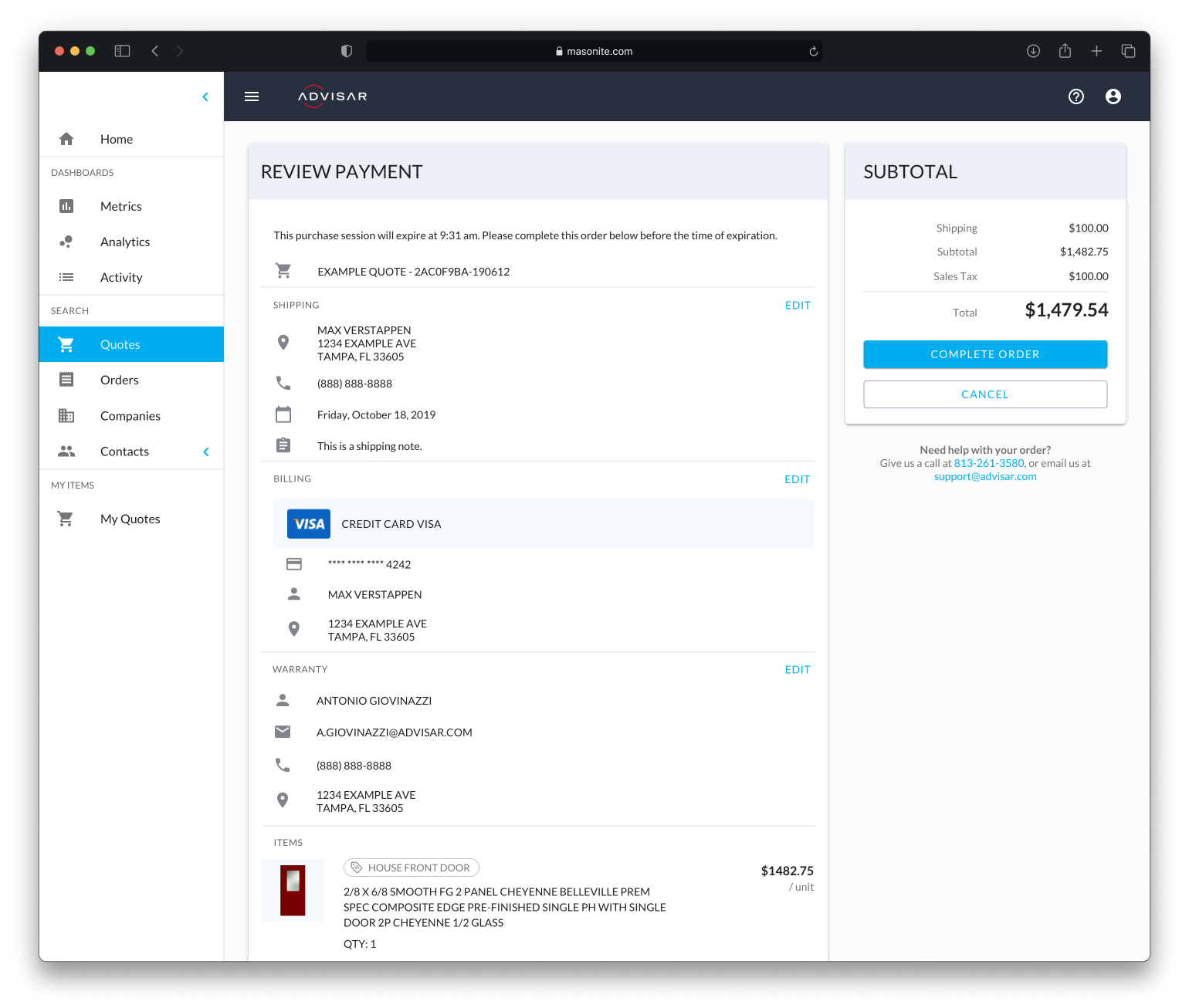Viewport: 1189px width, 1008px height.
Task: Go to Orders in sidebar
Action: [120, 380]
